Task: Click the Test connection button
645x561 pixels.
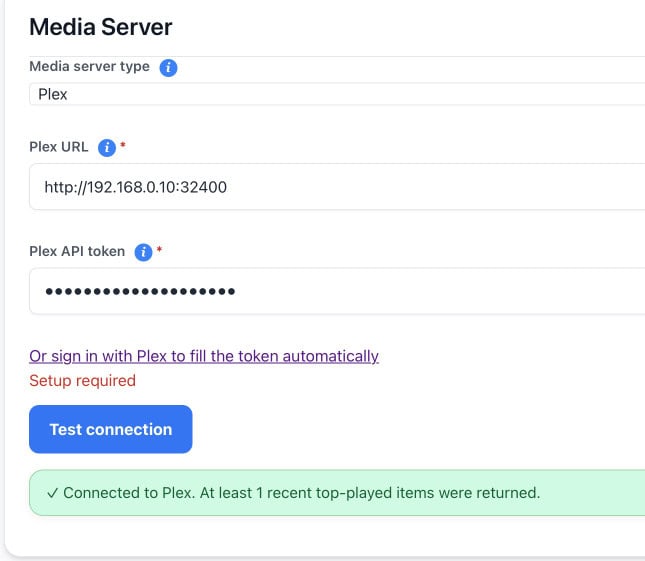Action: click(111, 429)
